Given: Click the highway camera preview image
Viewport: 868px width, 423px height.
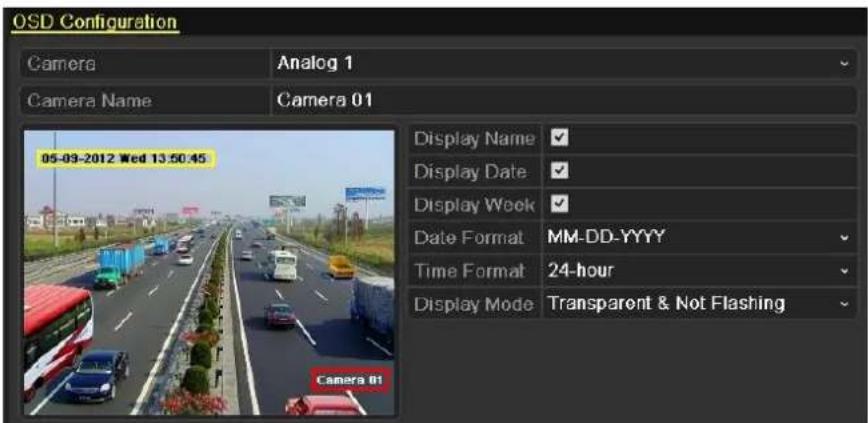Looking at the screenshot, I should 209,272.
